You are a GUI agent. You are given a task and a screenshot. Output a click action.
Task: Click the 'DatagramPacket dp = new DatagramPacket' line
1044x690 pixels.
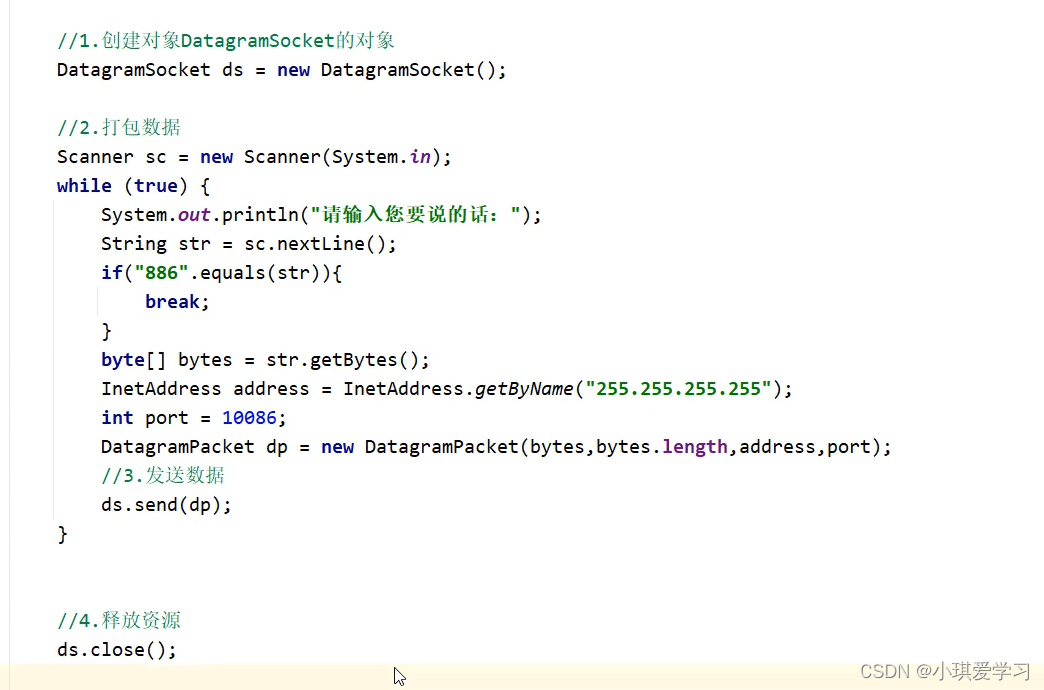pyautogui.click(x=496, y=447)
